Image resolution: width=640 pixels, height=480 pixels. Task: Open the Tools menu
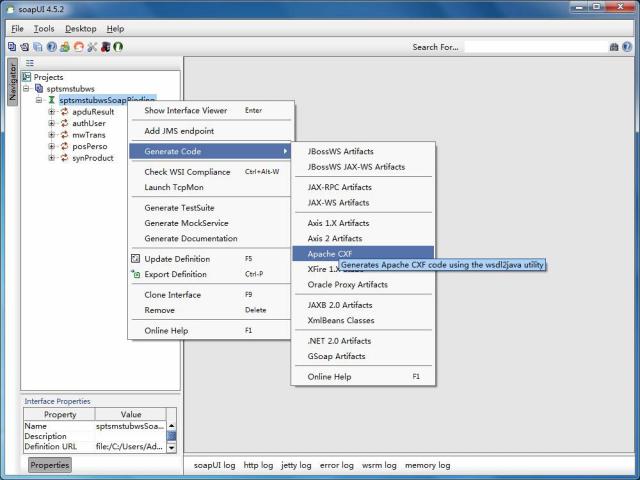coord(44,29)
